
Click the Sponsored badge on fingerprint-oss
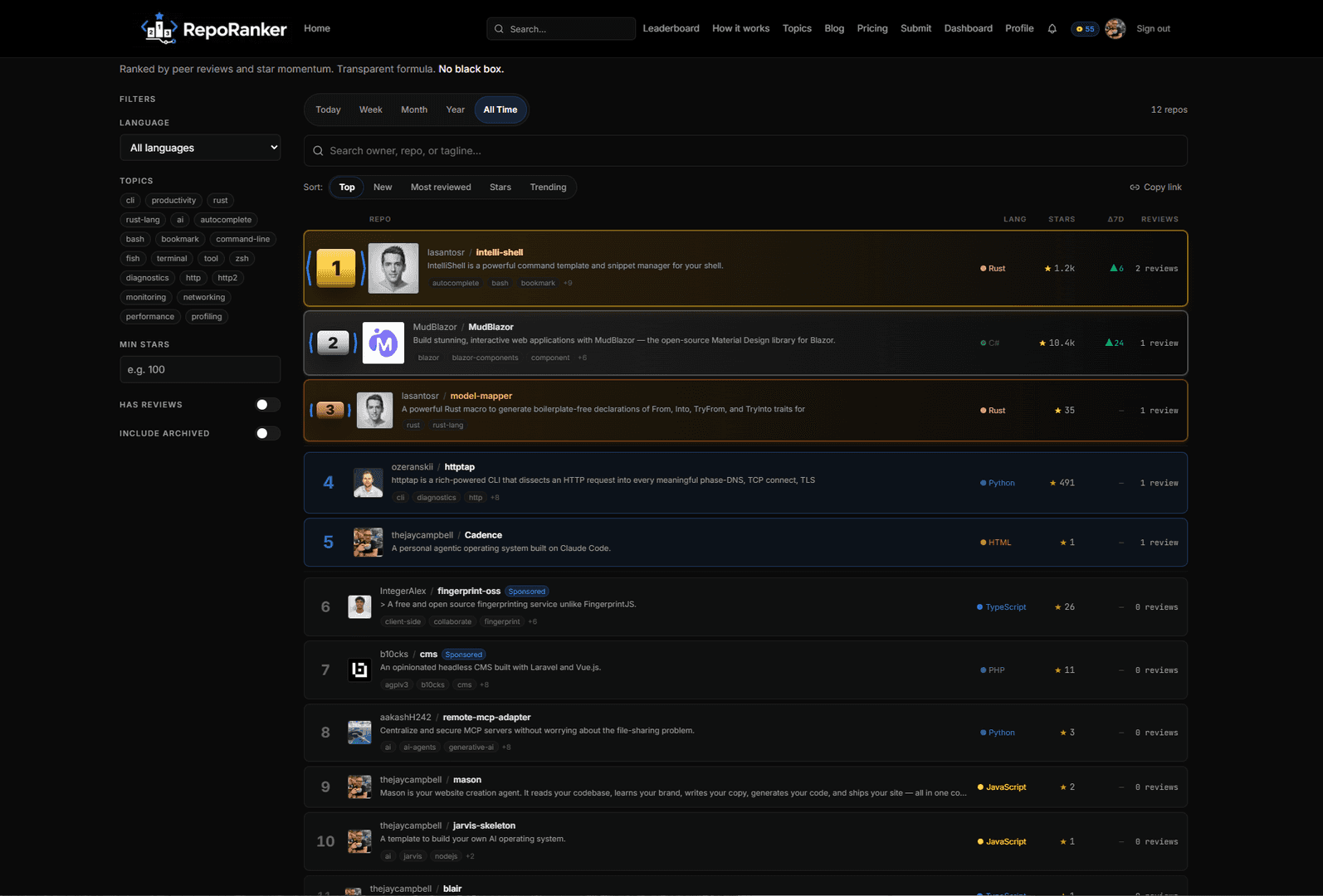(527, 592)
